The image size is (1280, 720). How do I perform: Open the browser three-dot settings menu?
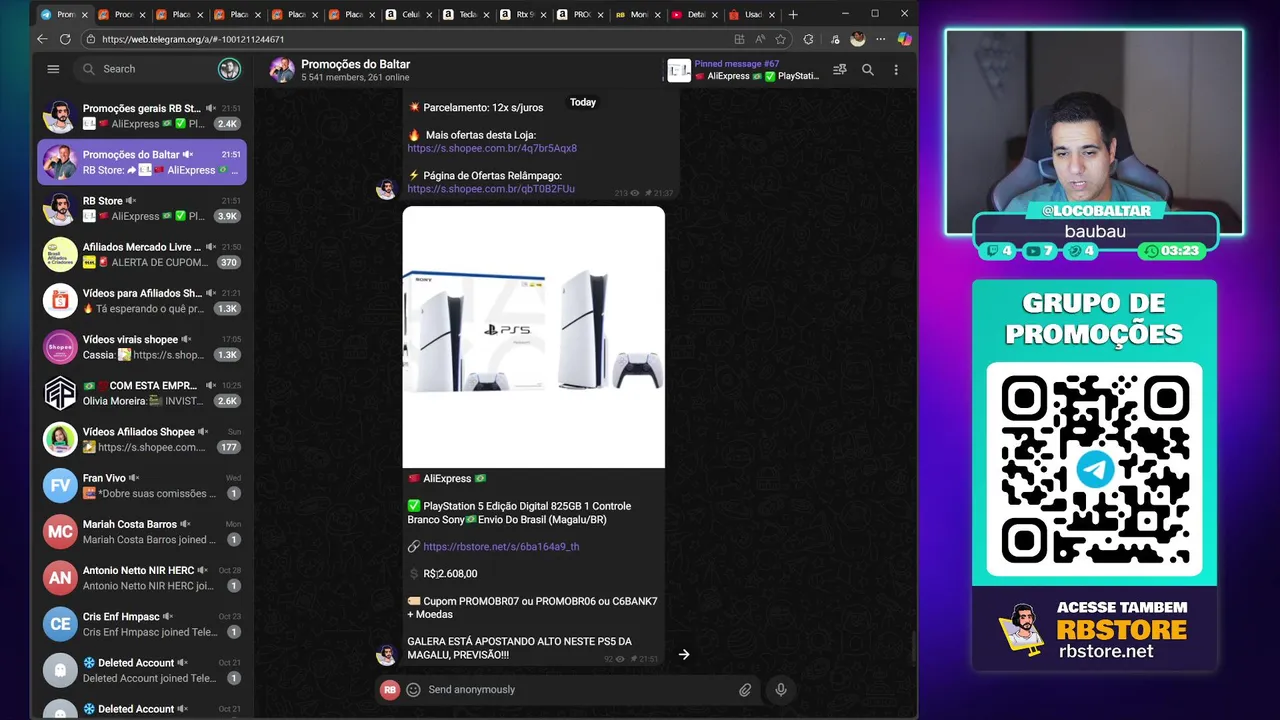tap(881, 39)
